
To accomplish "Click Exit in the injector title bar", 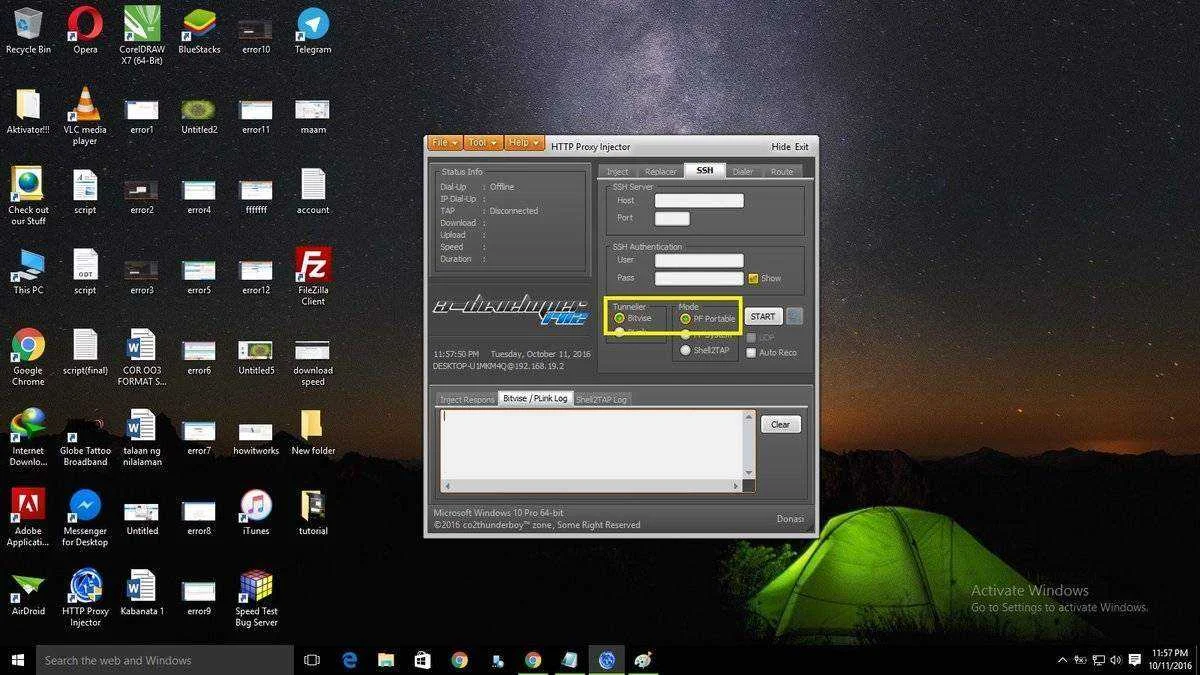I will (801, 146).
